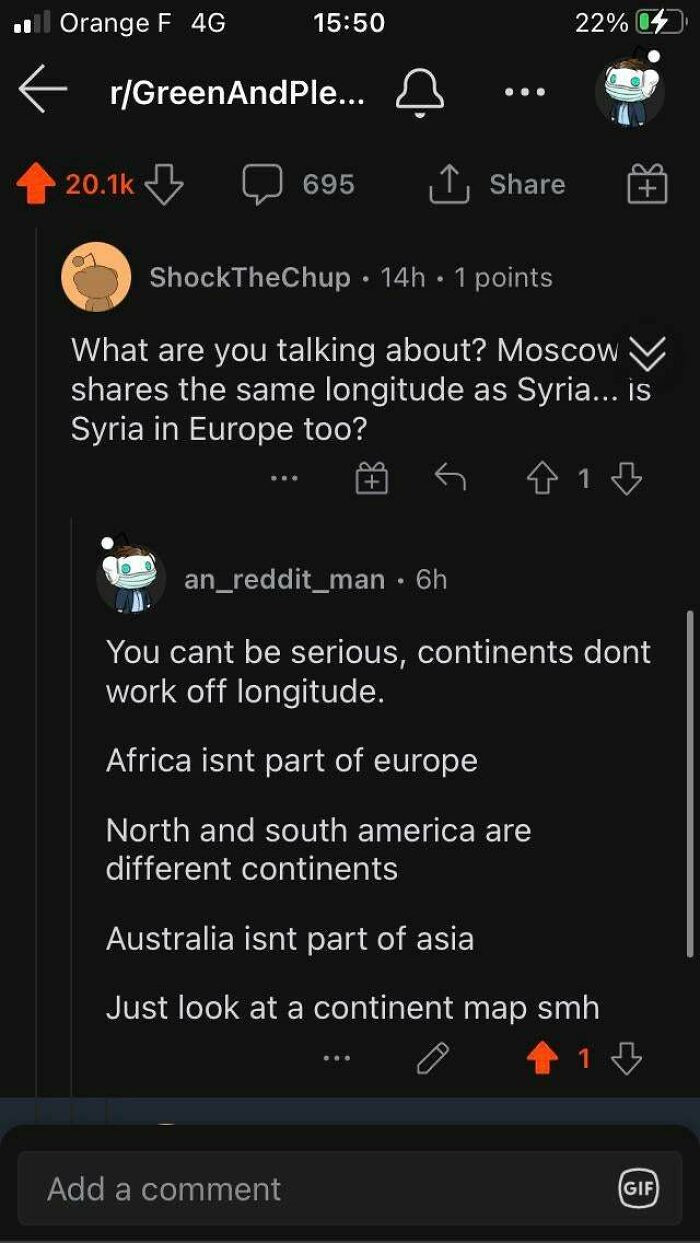This screenshot has width=700, height=1243.
Task: Downvote ShockTheChup's comment
Action: point(627,478)
